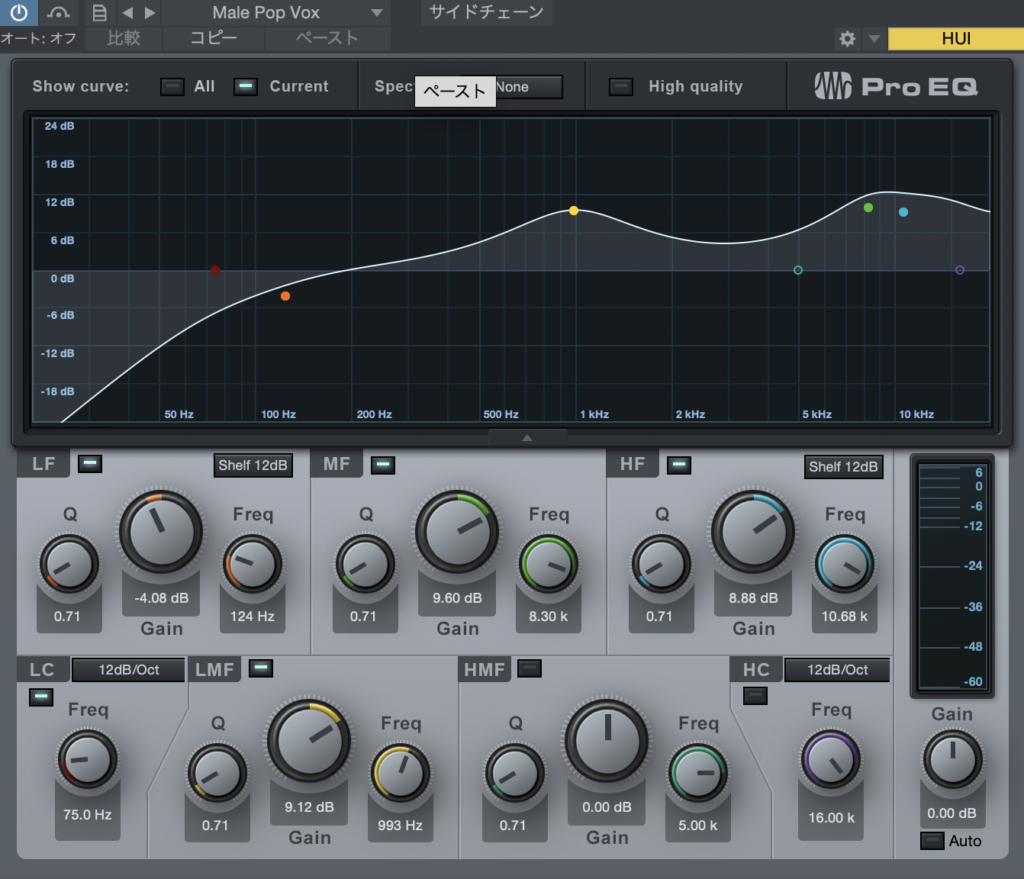
Task: Enable the HMF band toggle
Action: click(x=529, y=668)
